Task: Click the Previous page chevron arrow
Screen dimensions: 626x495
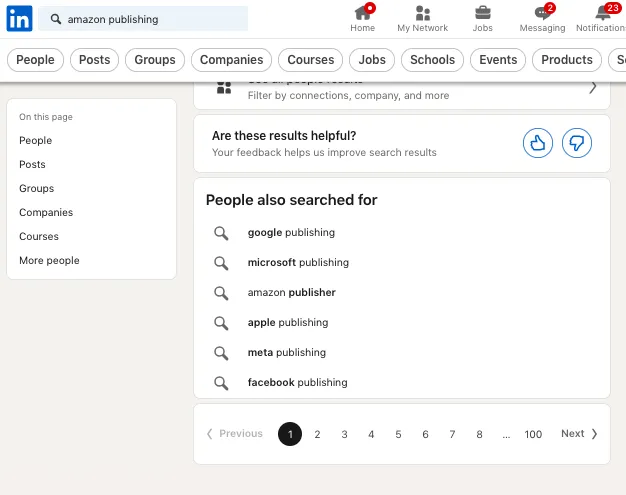Action: point(210,434)
